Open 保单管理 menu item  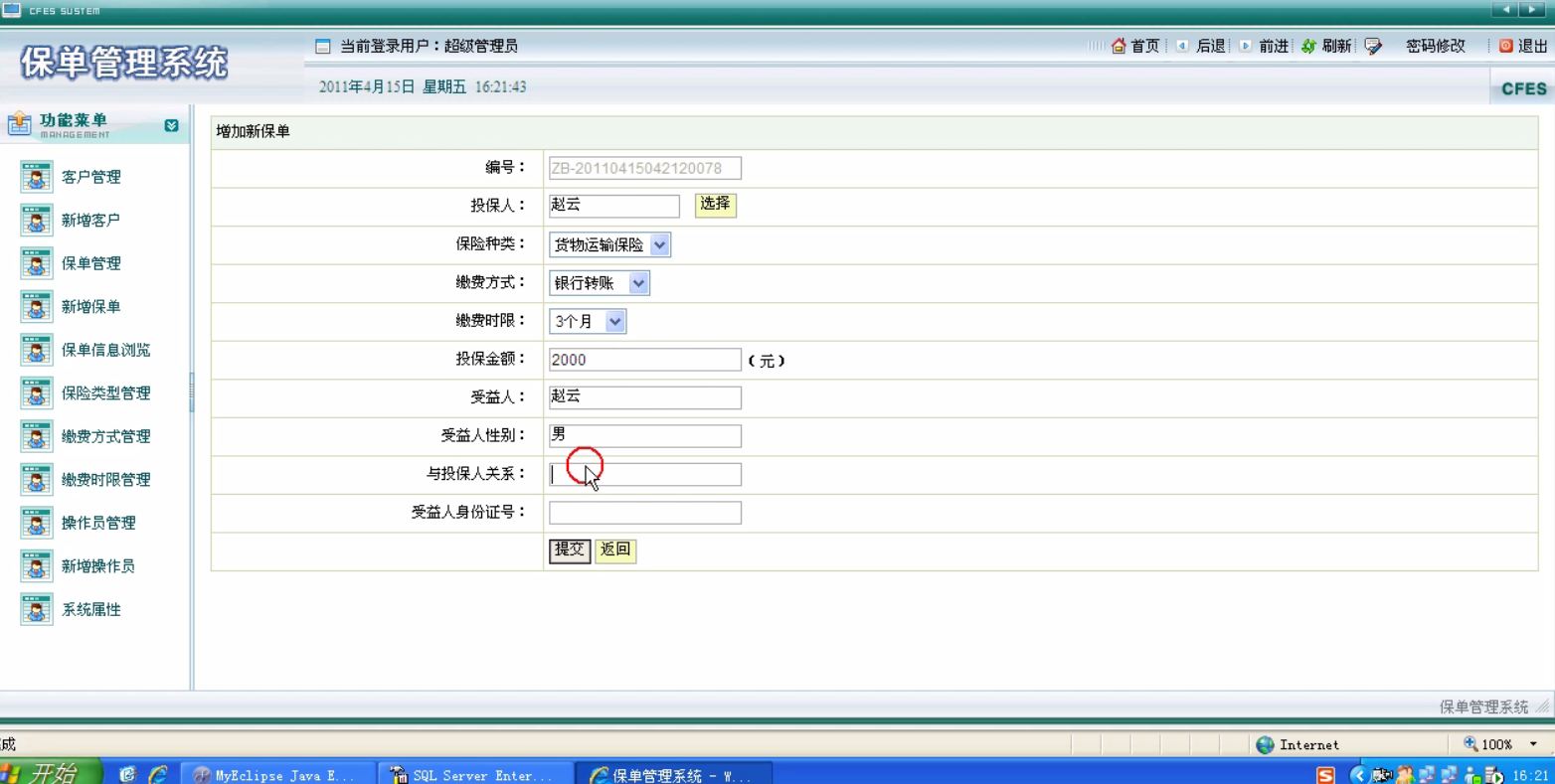coord(91,263)
